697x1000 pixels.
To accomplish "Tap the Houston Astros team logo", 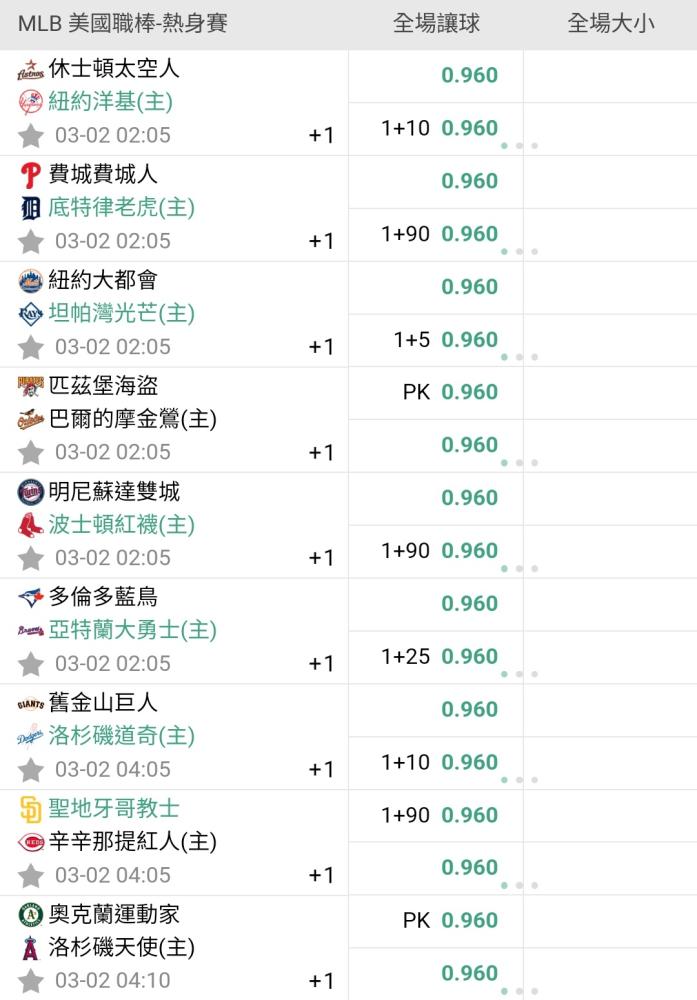I will pyautogui.click(x=30, y=69).
